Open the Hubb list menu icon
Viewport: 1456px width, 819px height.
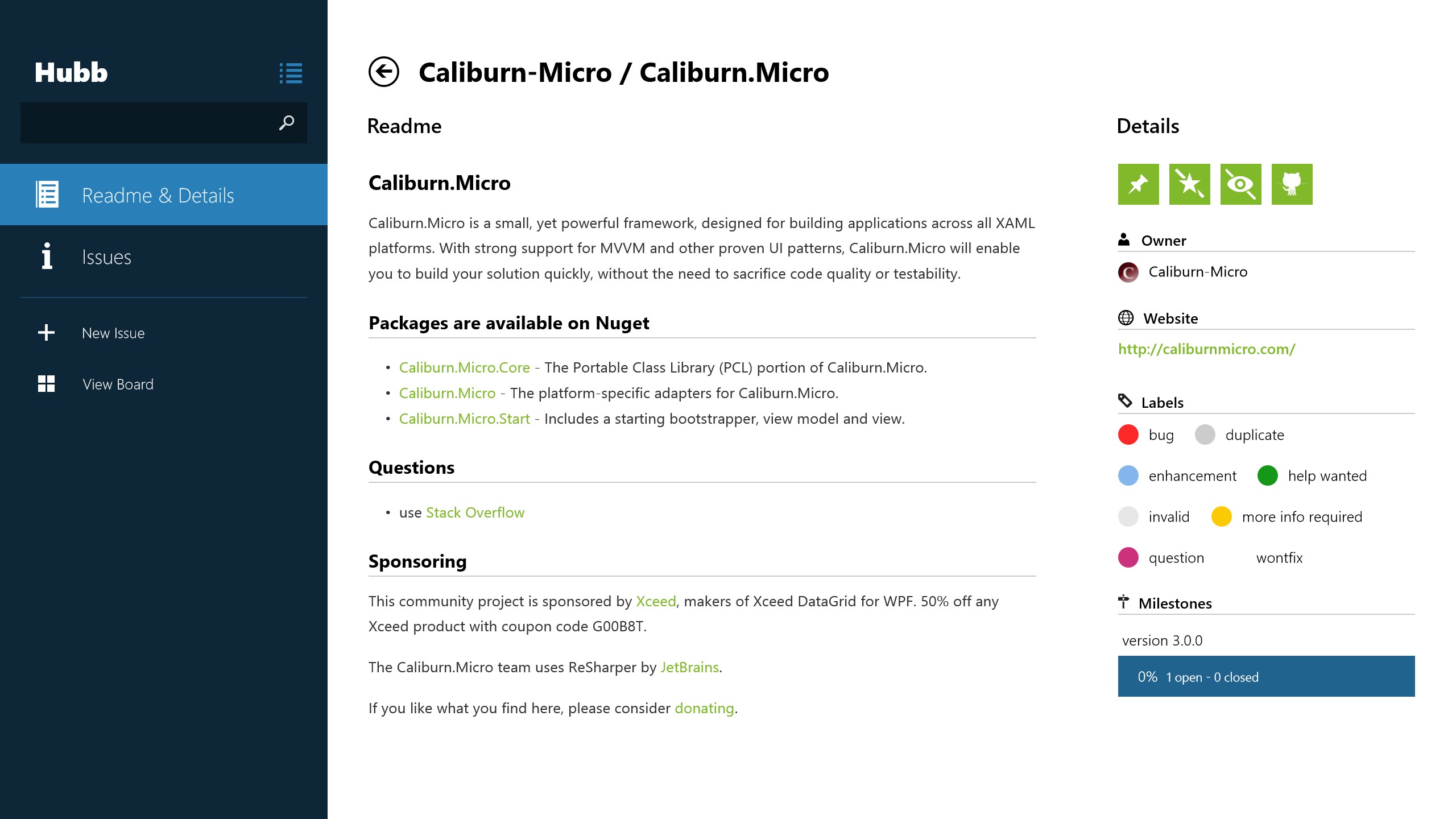[x=291, y=73]
